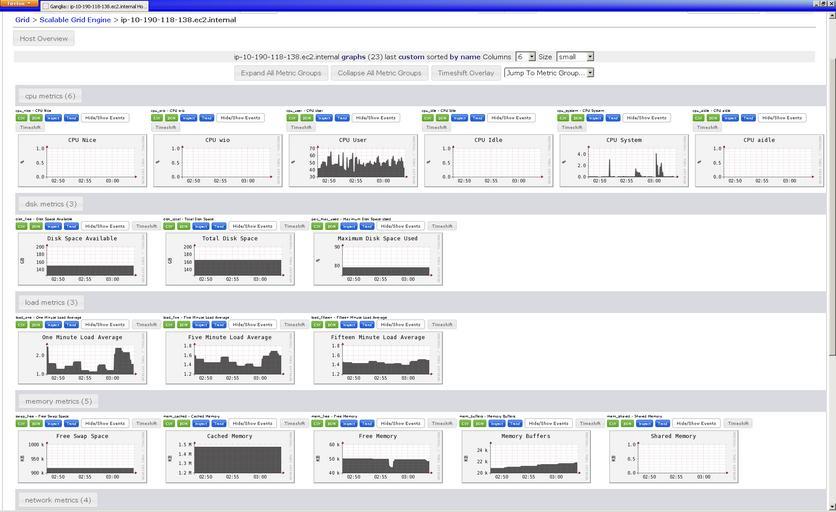Click the CSV button for Cached Memory
Viewport: 836px width, 512px height.
coord(168,424)
